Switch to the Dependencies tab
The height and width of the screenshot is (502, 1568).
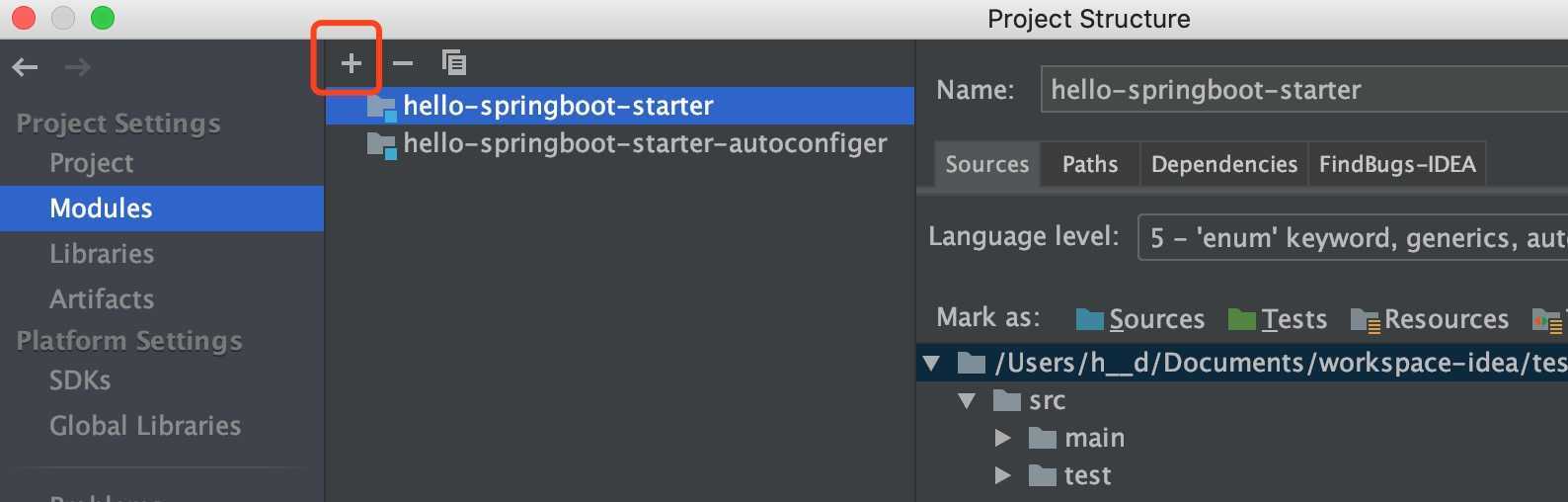coord(1224,164)
